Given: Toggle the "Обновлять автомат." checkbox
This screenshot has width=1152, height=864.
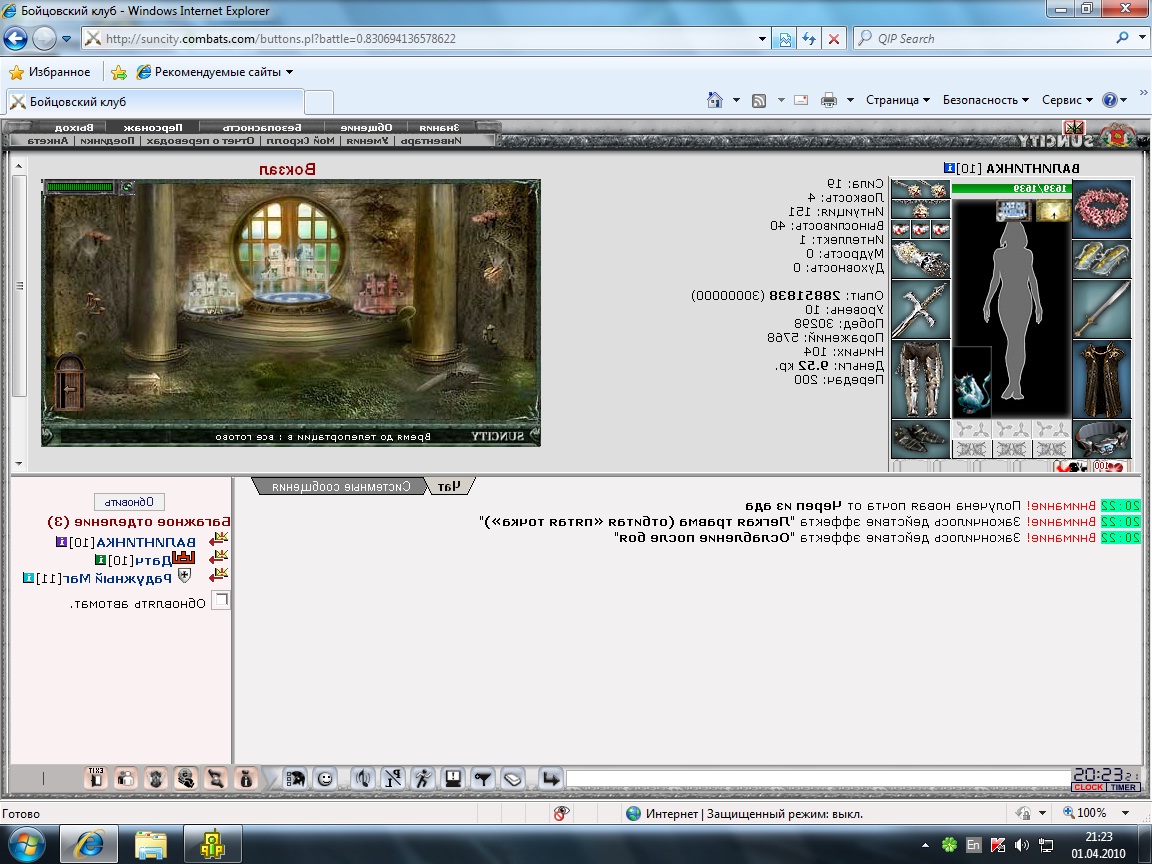Looking at the screenshot, I should click(220, 600).
